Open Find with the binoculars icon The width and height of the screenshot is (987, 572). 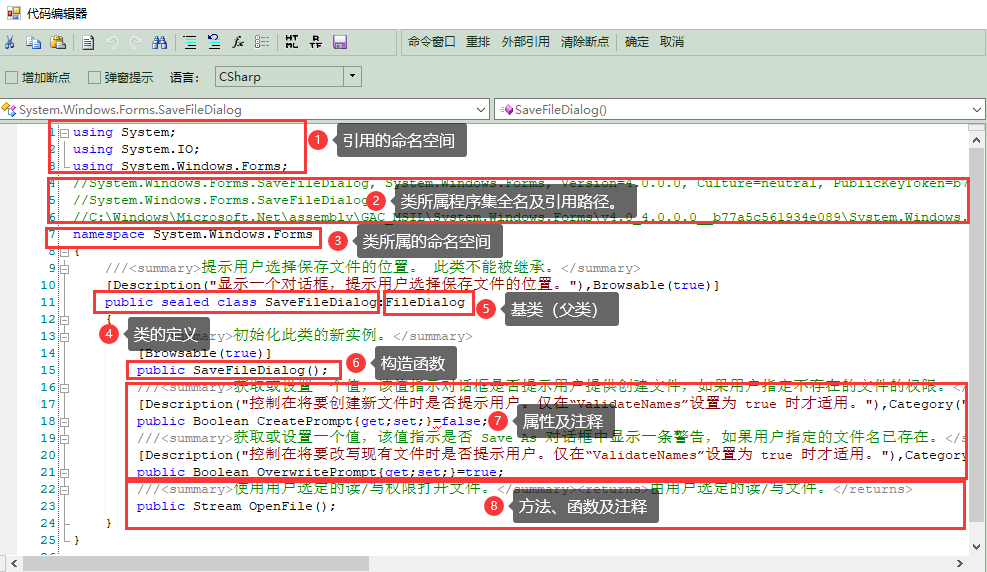tap(159, 42)
